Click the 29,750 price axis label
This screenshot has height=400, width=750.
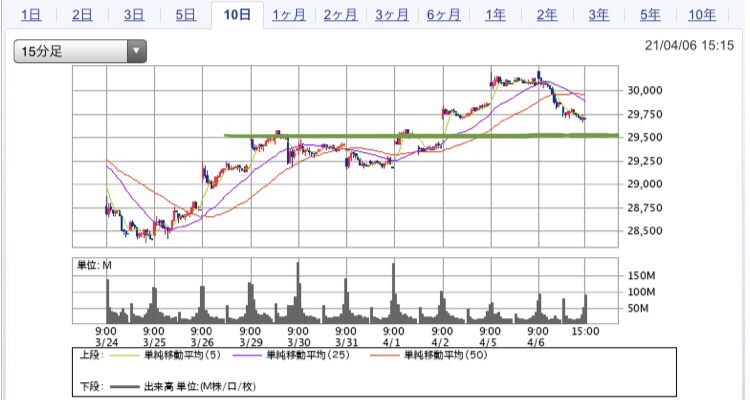645,114
